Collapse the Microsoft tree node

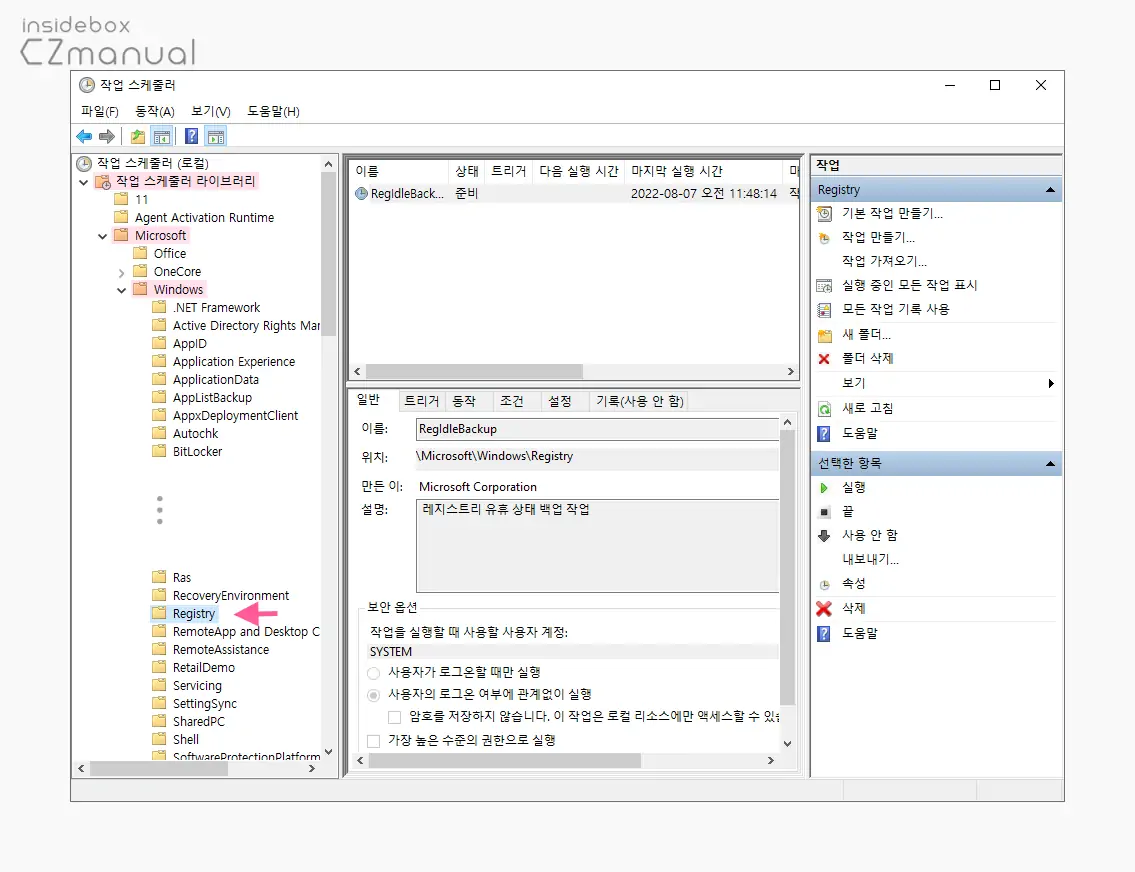pyautogui.click(x=103, y=236)
